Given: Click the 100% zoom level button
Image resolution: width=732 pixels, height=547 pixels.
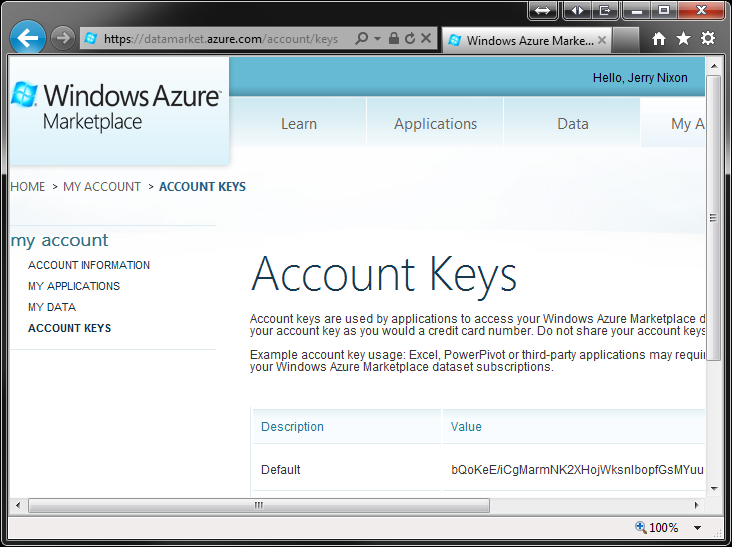Looking at the screenshot, I should tap(657, 527).
